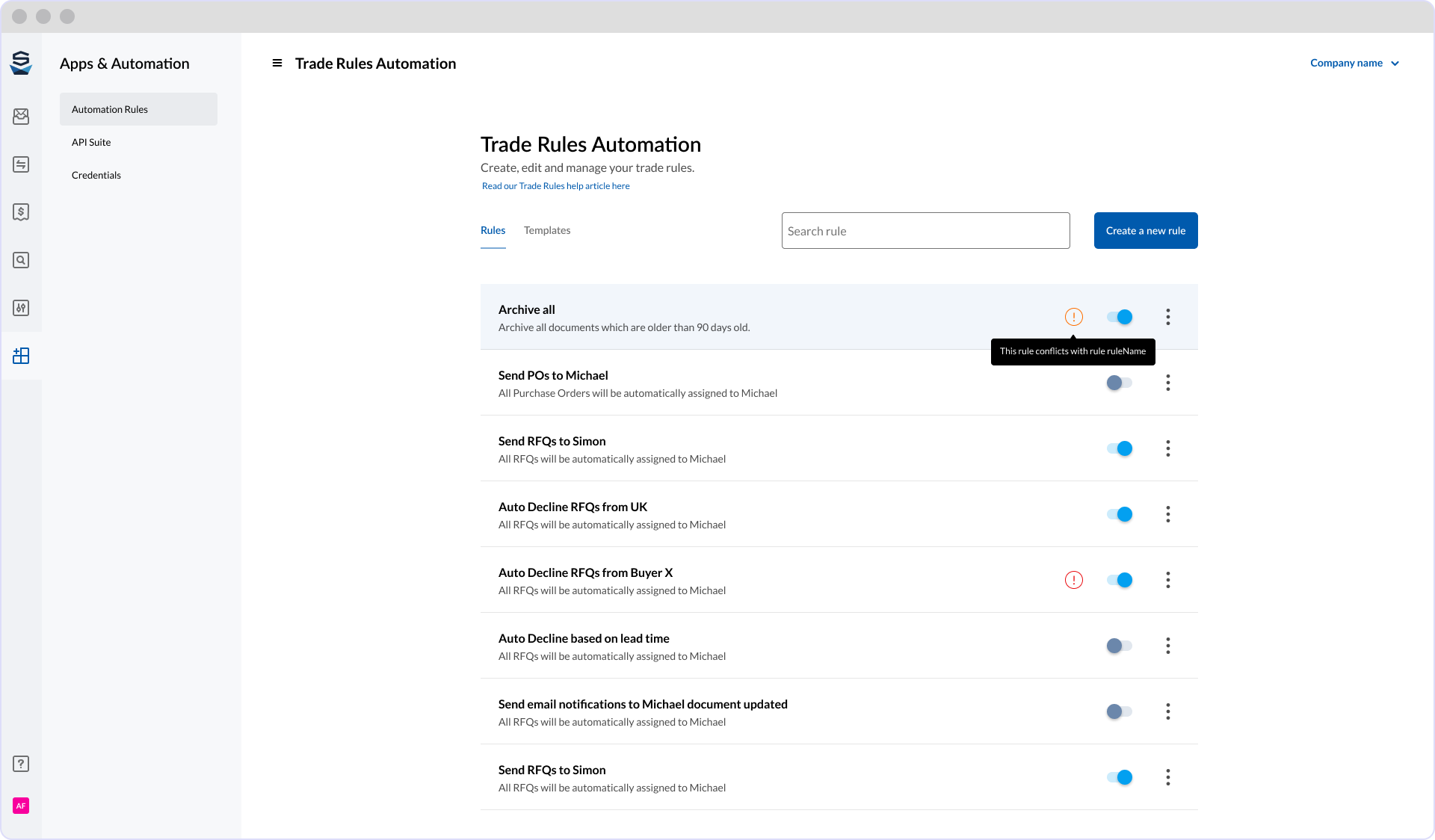Viewport: 1435px width, 840px height.
Task: Open more options for Auto Decline RFQs from UK
Action: point(1168,514)
